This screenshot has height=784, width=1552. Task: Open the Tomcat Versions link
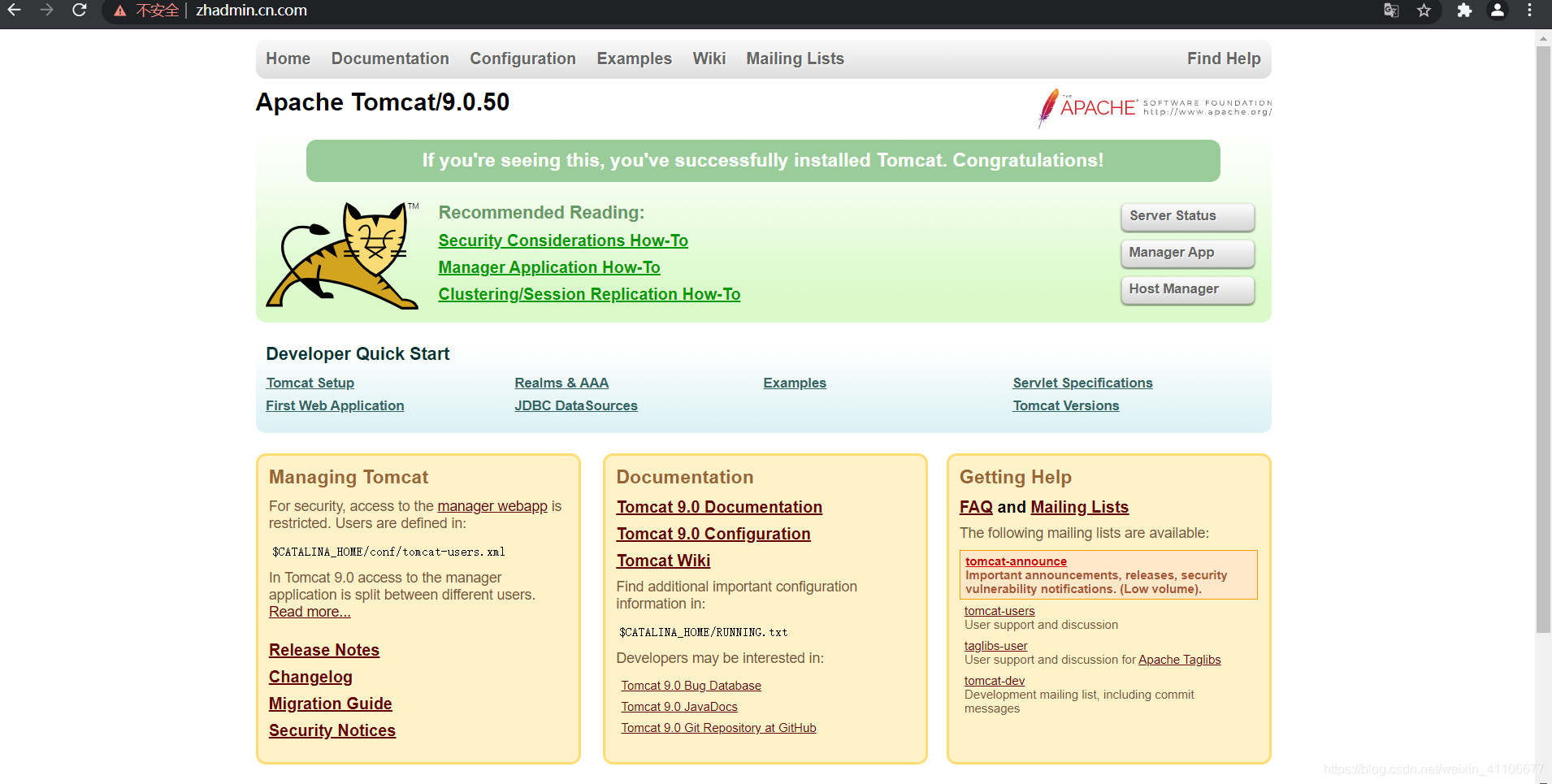tap(1065, 405)
